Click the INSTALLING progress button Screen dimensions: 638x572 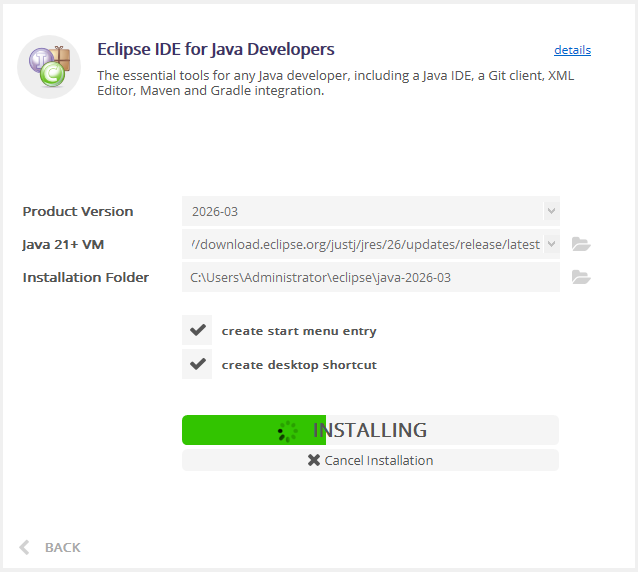click(x=370, y=430)
